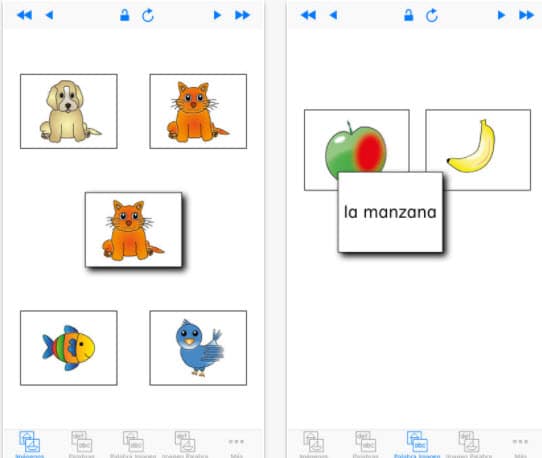The image size is (542, 458).
Task: Reload the right fruit word exercise
Action: pos(432,16)
